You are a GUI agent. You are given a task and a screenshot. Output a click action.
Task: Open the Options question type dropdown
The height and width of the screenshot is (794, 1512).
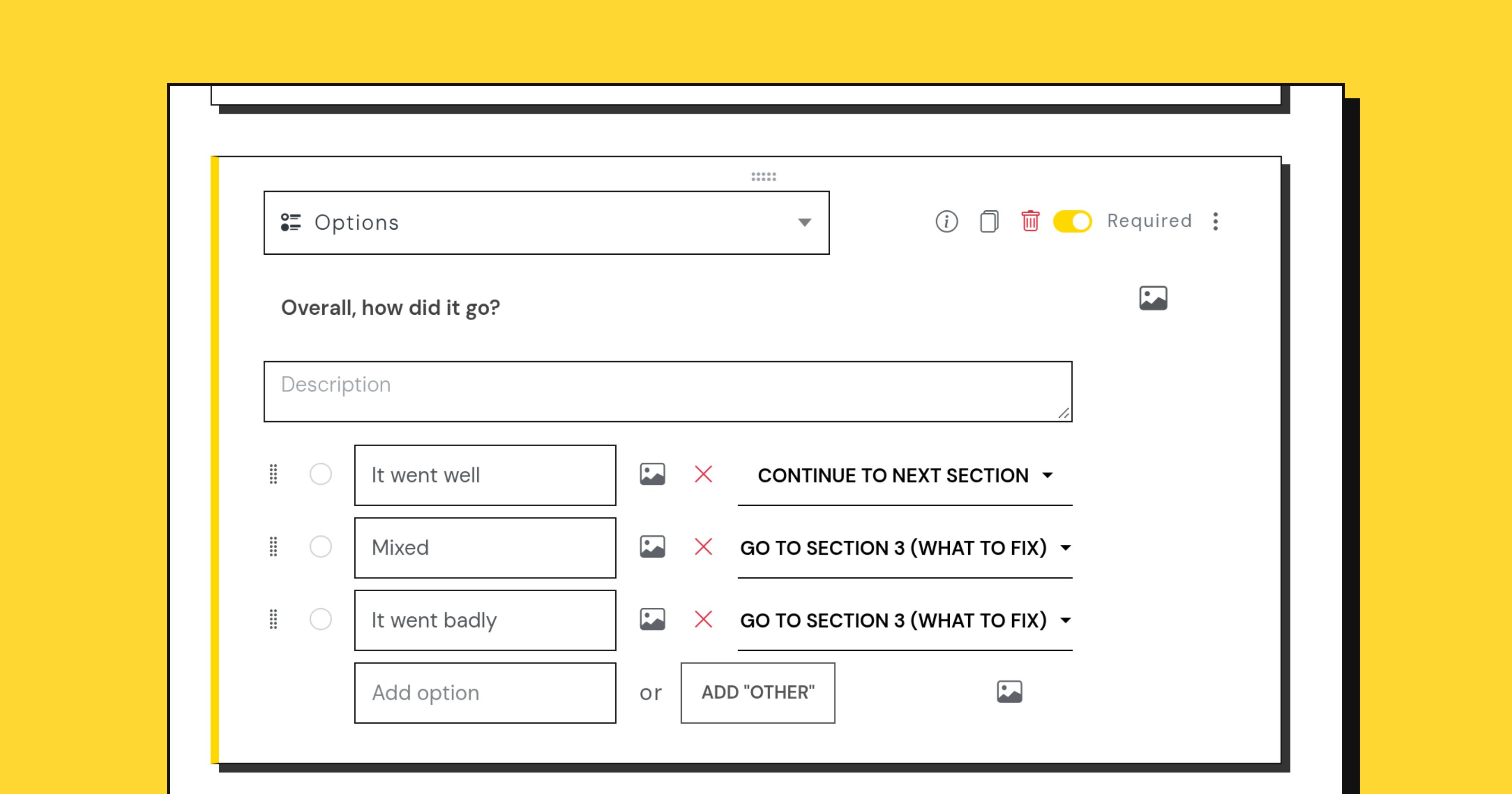[547, 223]
